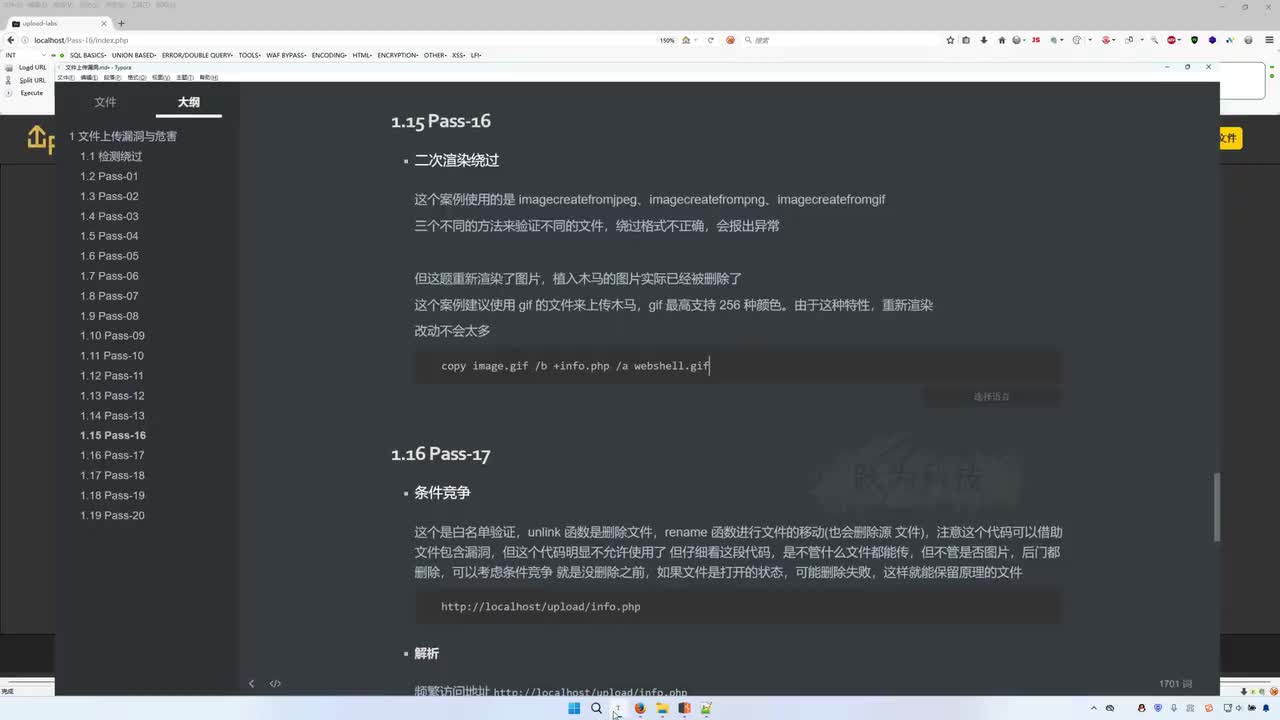Expand the XSS HackBar menu
Image resolution: width=1280 pixels, height=720 pixels.
459,55
